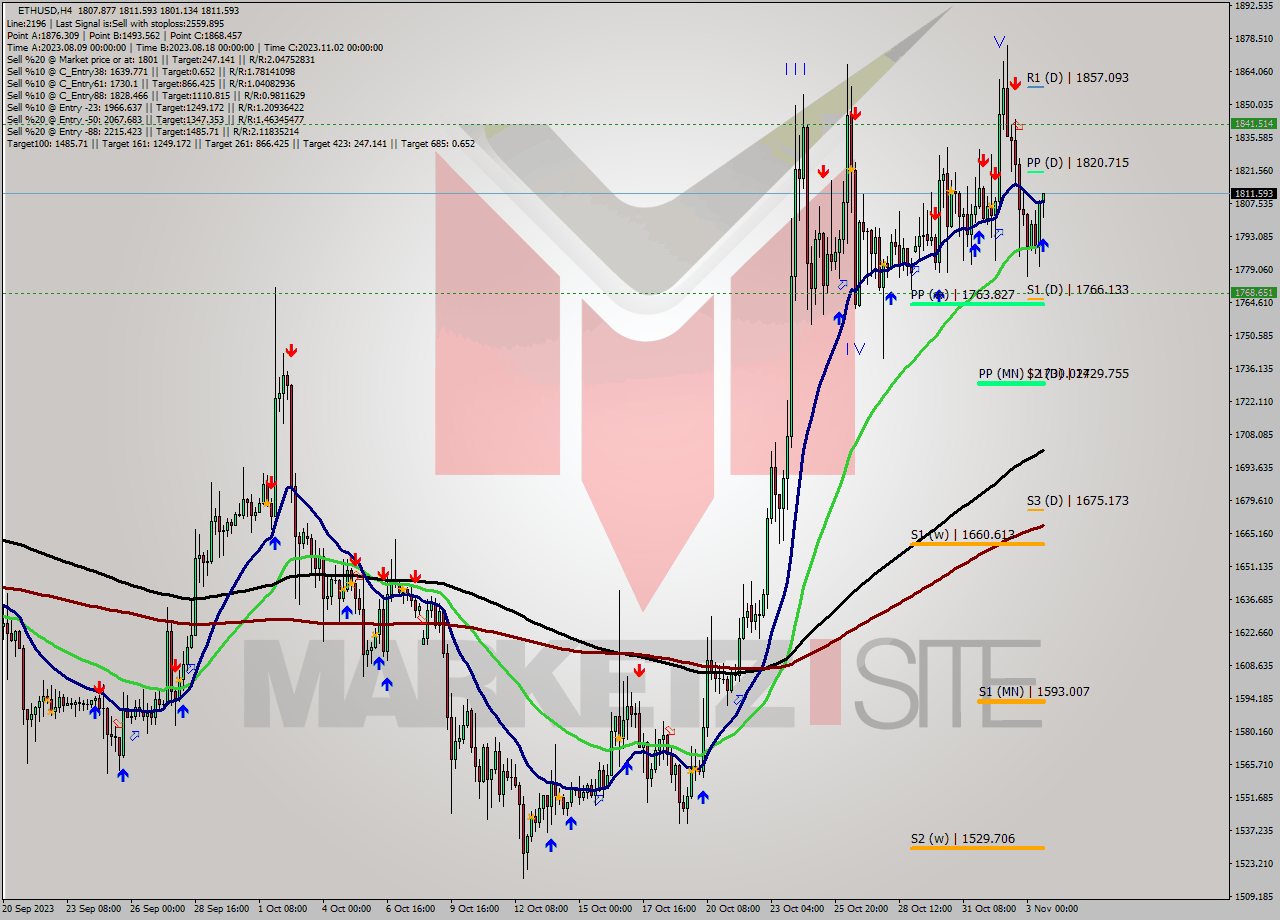Select the 'Point A:1876.309' info line
This screenshot has width=1280, height=920.
click(x=124, y=35)
